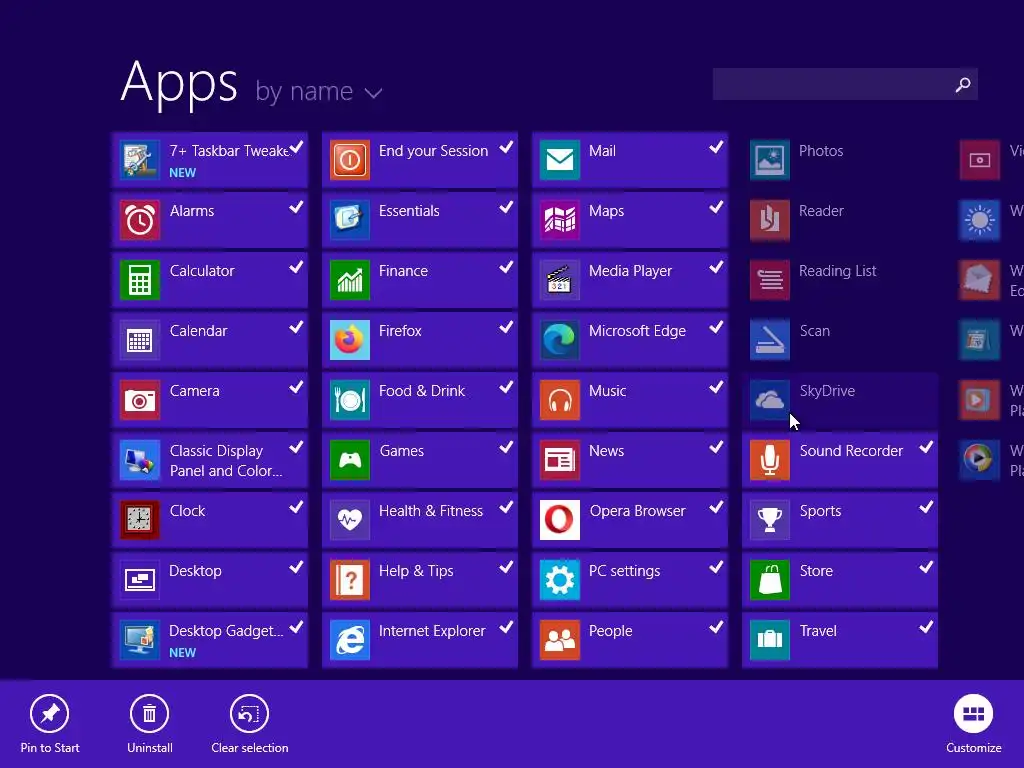The image size is (1024, 768).
Task: Click the Food & Drink plate icon
Action: [x=350, y=400]
